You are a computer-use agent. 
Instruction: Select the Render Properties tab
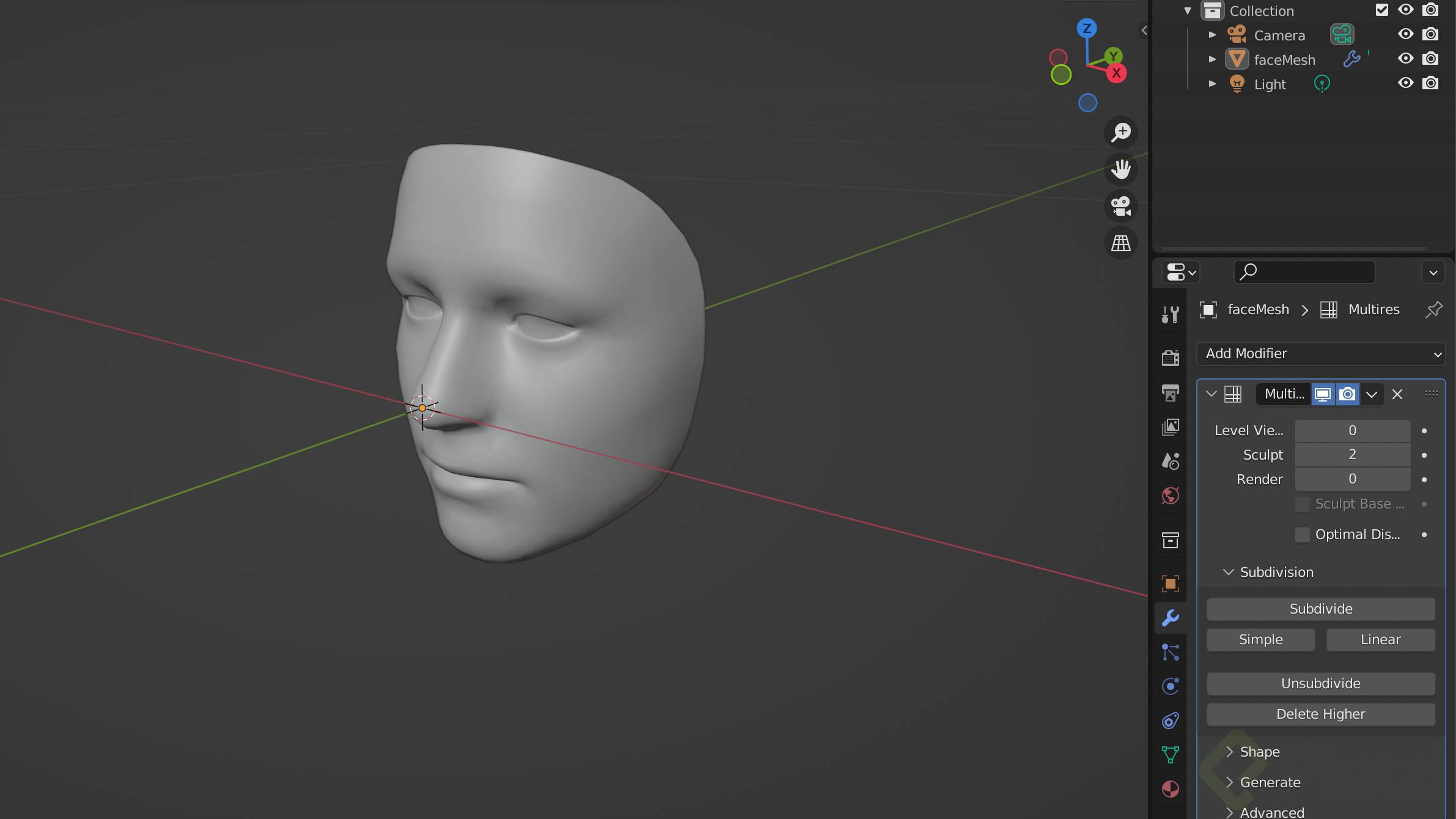pyautogui.click(x=1171, y=358)
